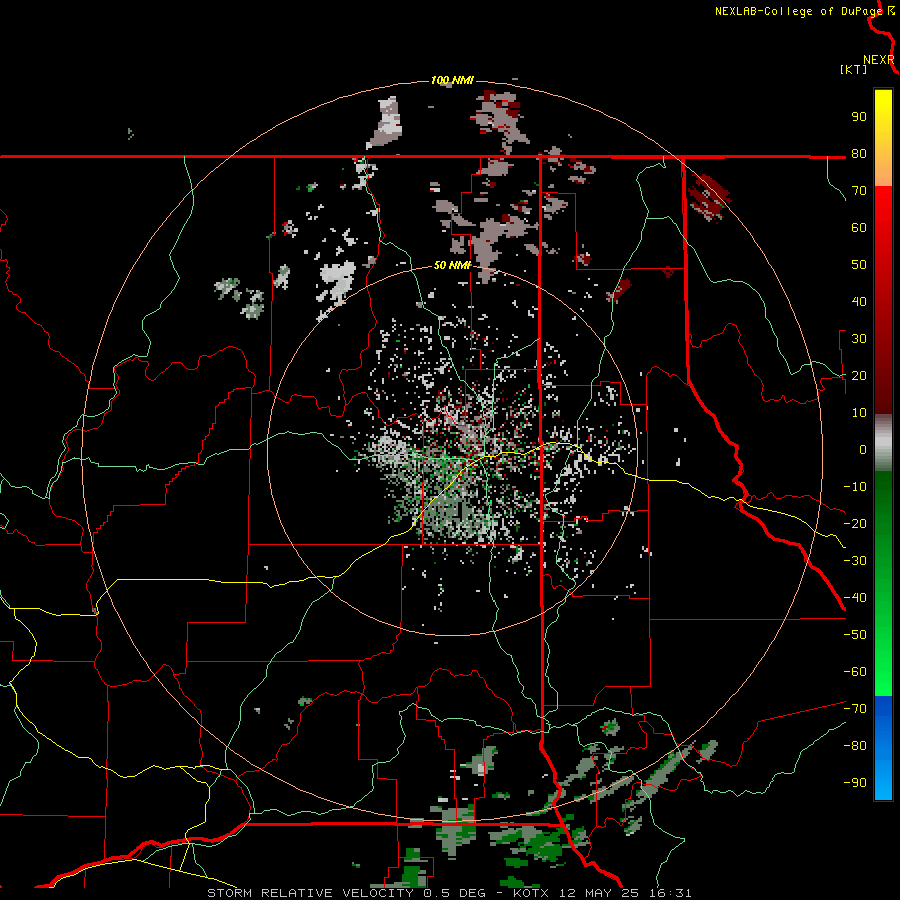Select the -90 knot scale value

coord(855,783)
